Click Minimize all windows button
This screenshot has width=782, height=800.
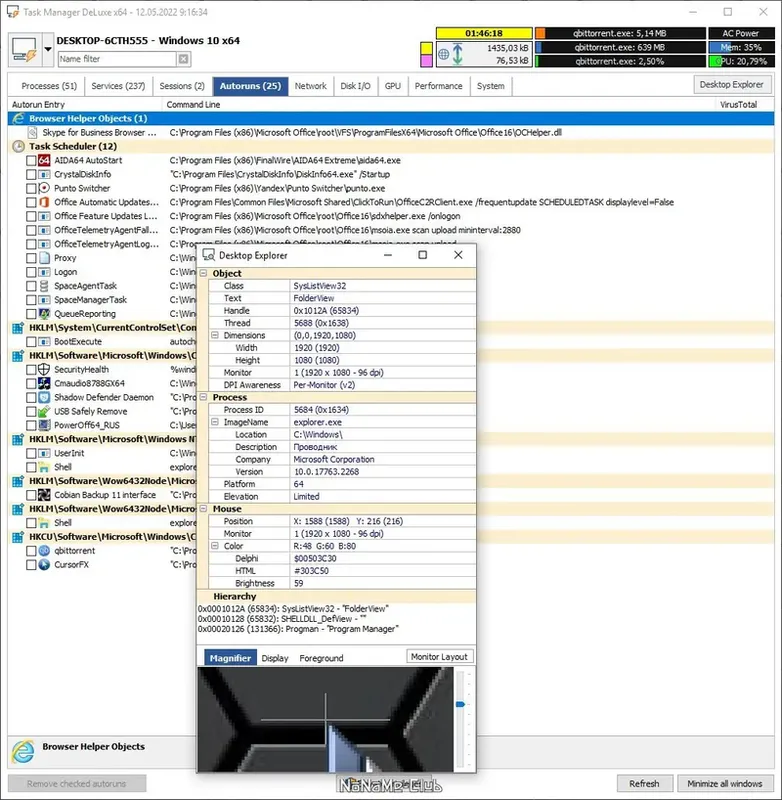(x=725, y=783)
